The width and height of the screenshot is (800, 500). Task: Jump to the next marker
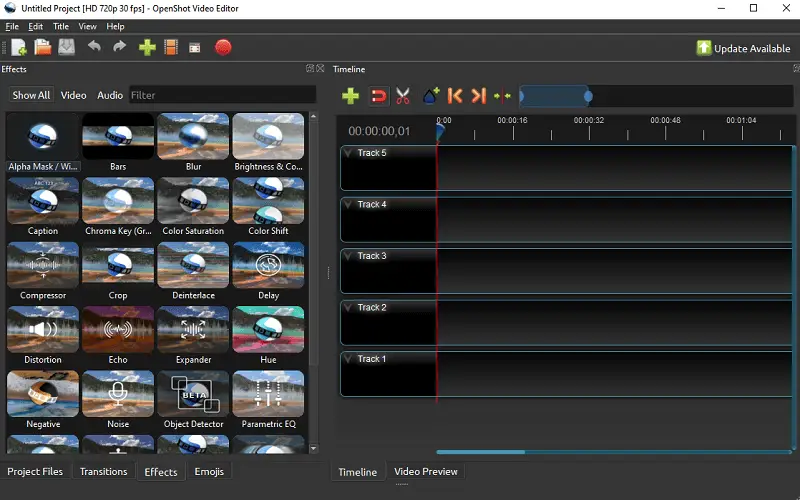point(478,95)
